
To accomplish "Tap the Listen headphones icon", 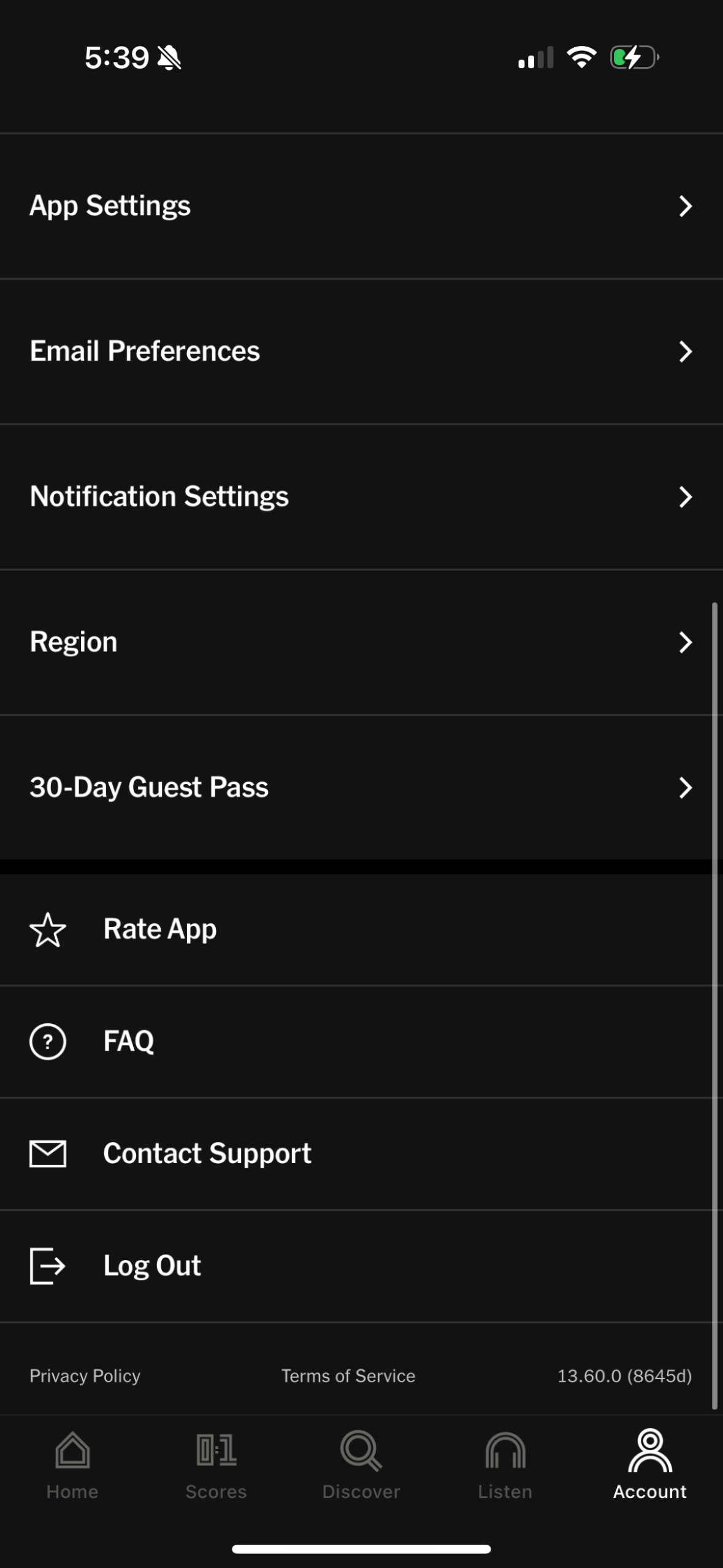I will (x=505, y=1451).
